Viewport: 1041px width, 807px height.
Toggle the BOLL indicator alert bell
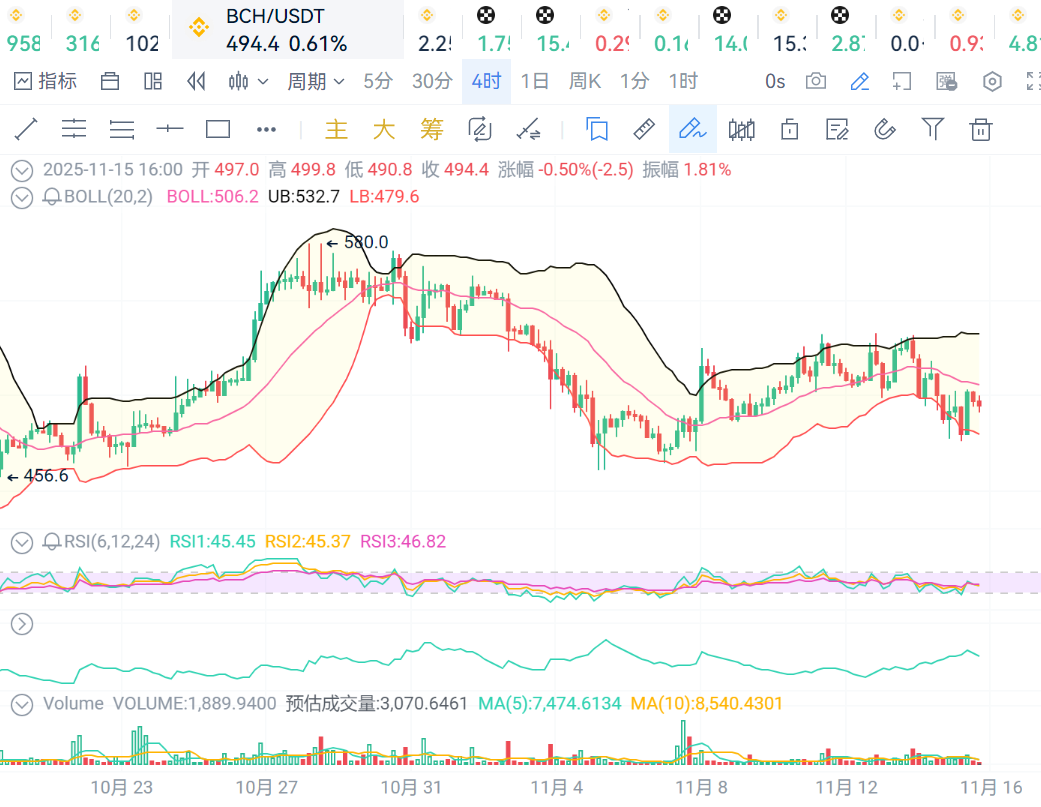[x=52, y=197]
